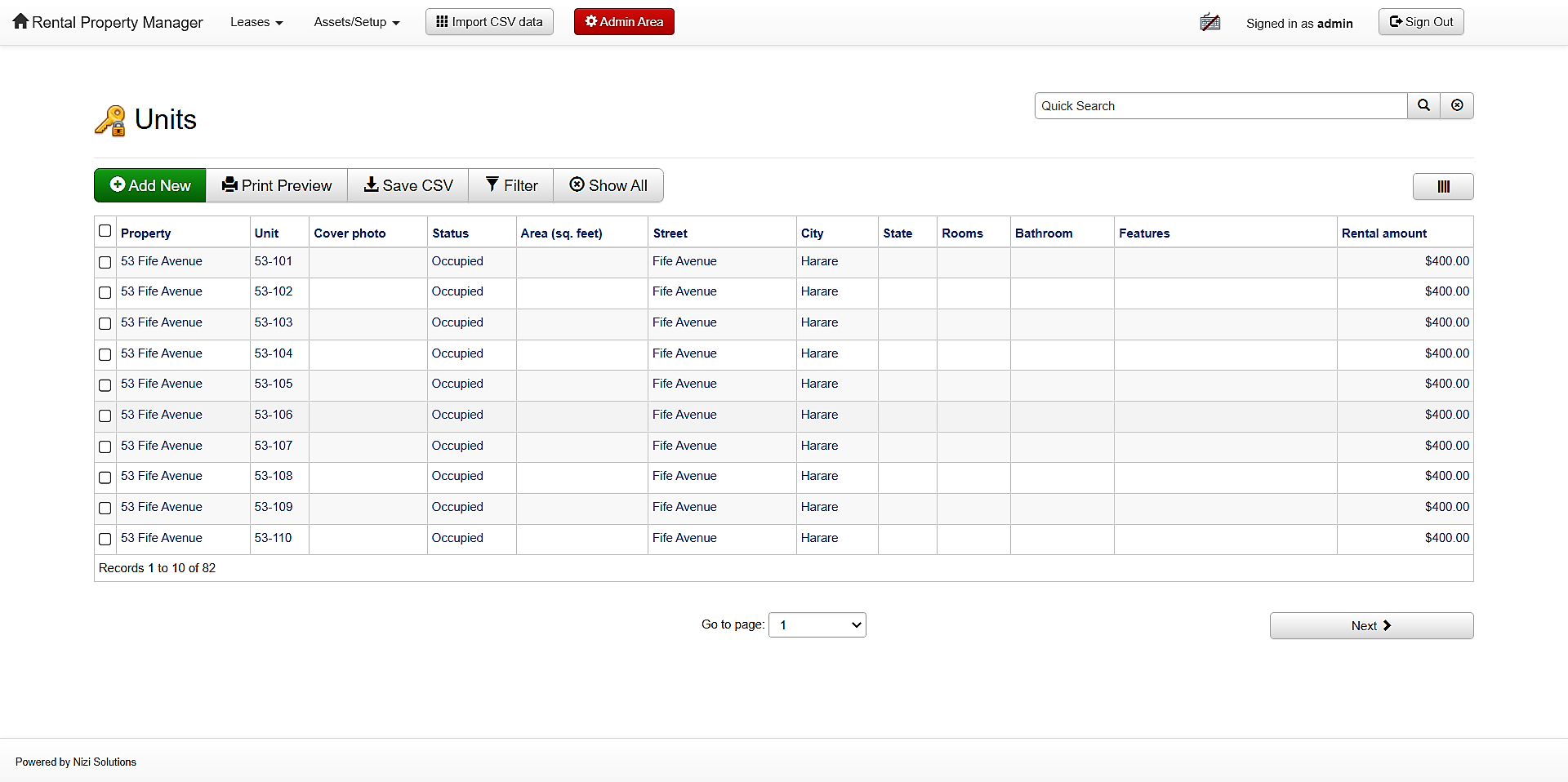1568x782 pixels.
Task: Click the Add New button
Action: coord(149,185)
